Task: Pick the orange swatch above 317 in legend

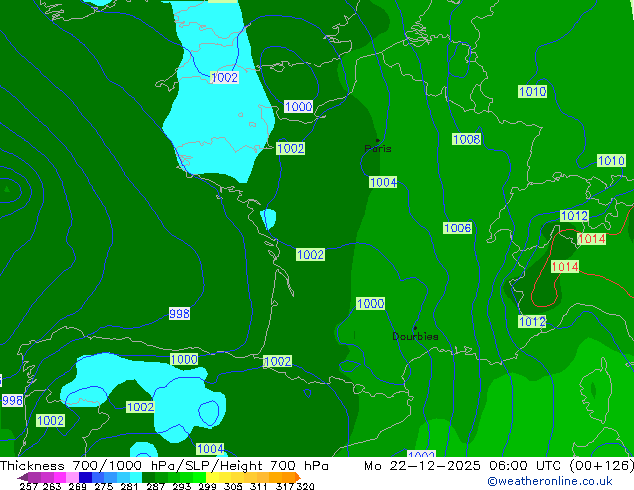Action: click(288, 477)
